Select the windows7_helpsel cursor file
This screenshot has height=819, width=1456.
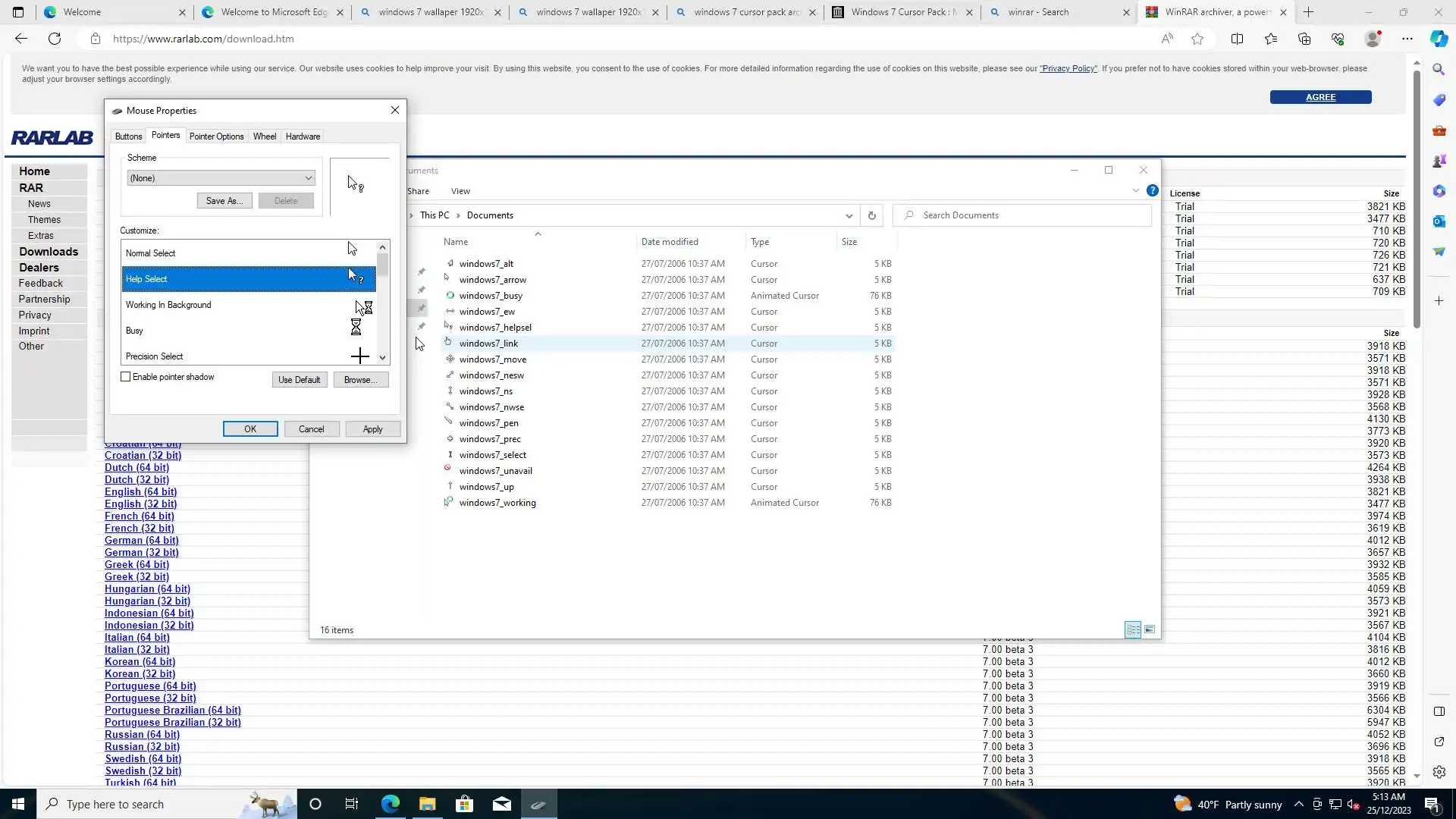click(495, 328)
